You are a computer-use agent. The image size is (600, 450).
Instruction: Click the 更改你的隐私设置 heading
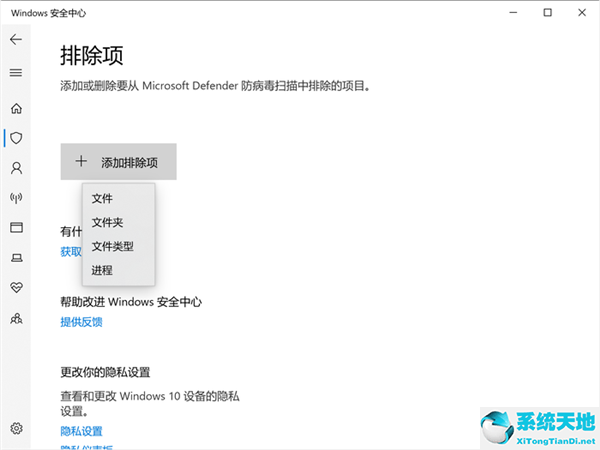pos(105,372)
